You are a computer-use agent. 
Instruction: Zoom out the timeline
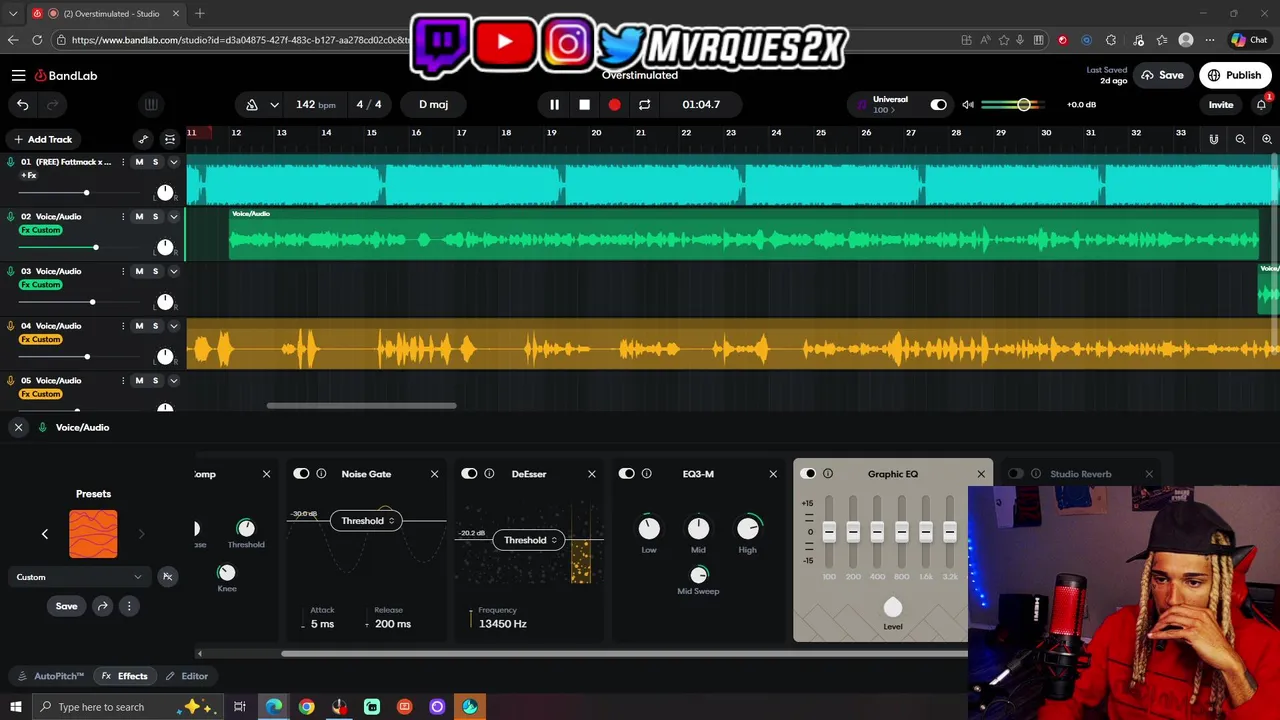[1240, 139]
